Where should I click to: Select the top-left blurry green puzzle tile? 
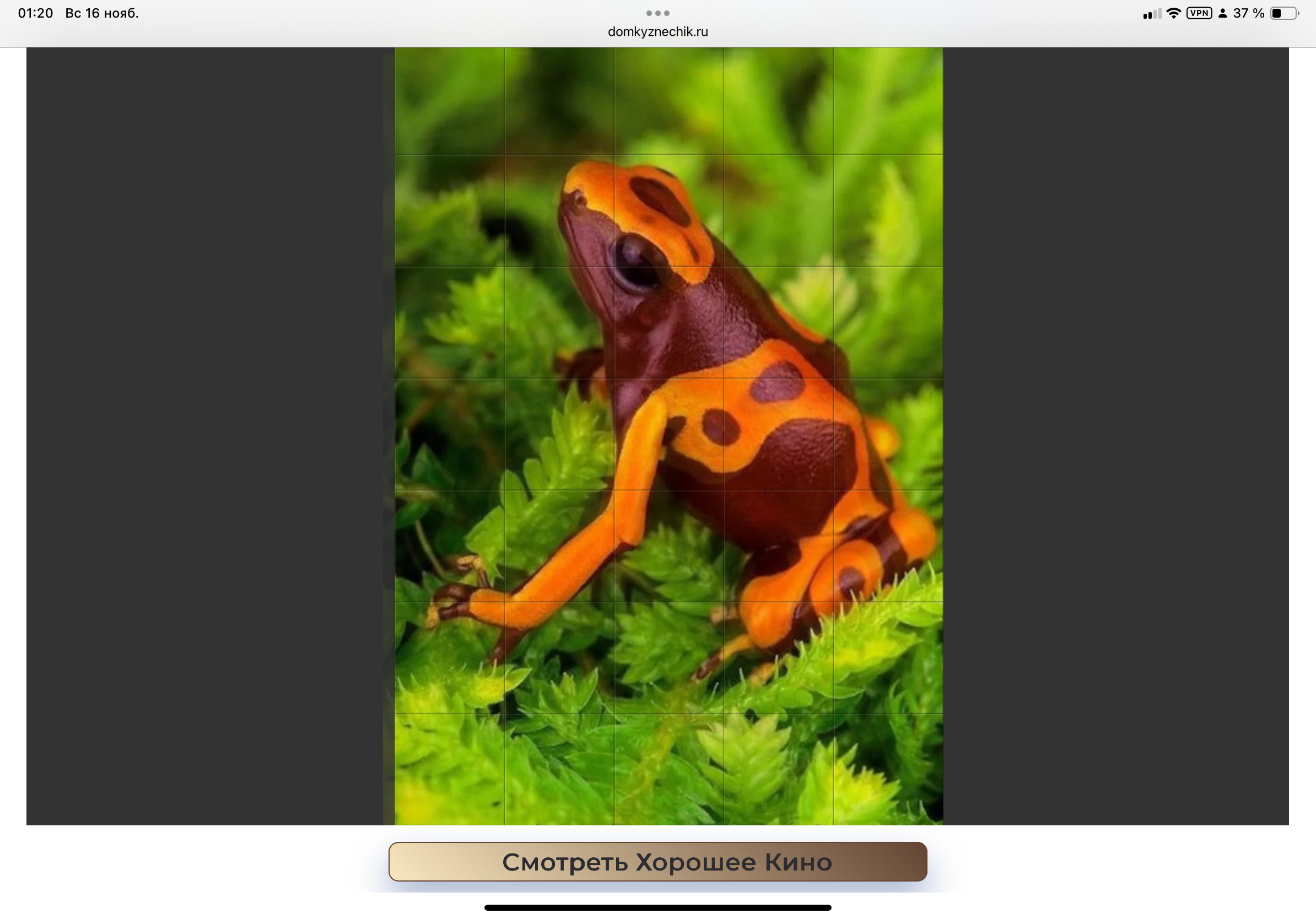(449, 101)
